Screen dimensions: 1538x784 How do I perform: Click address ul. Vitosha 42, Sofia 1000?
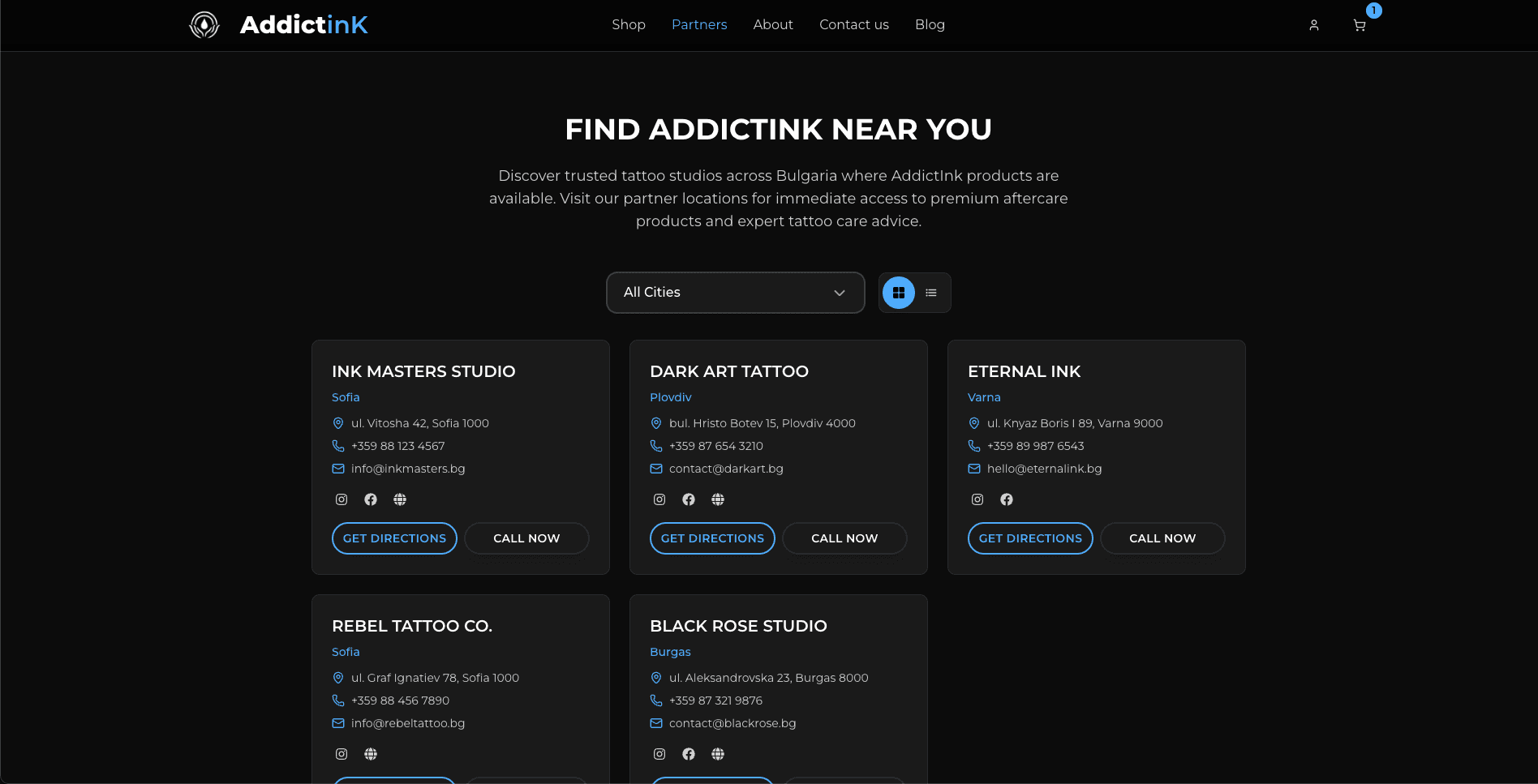click(420, 423)
